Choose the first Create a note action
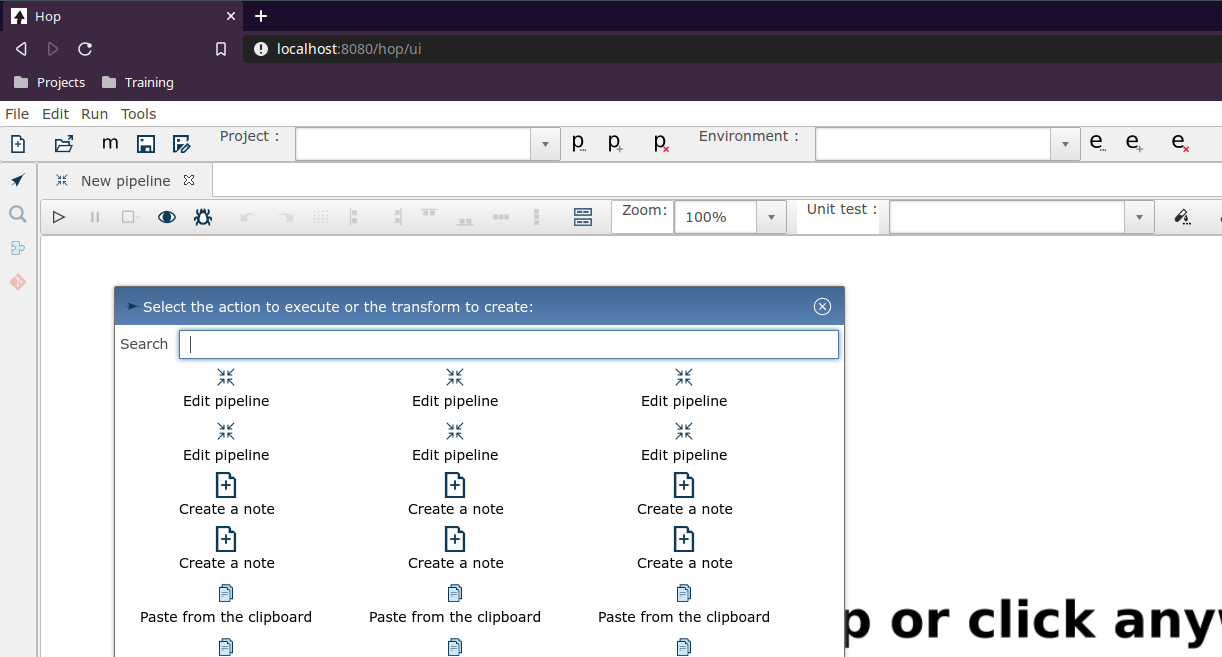Screen dimensions: 1222x657 (226, 495)
